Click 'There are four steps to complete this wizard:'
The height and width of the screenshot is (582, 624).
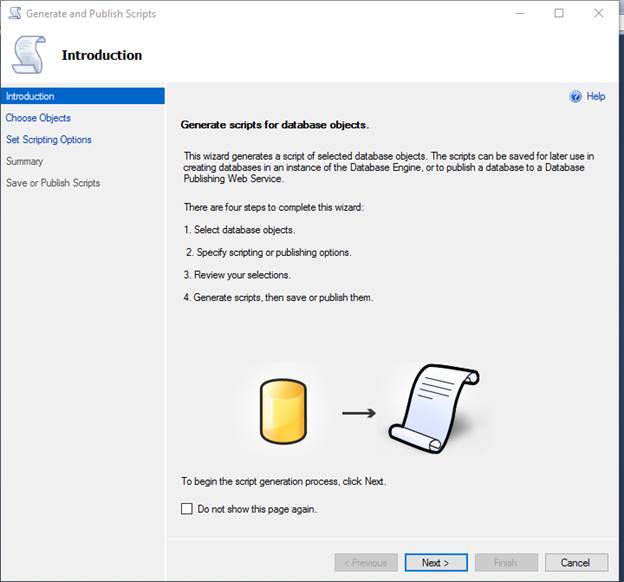tap(273, 207)
